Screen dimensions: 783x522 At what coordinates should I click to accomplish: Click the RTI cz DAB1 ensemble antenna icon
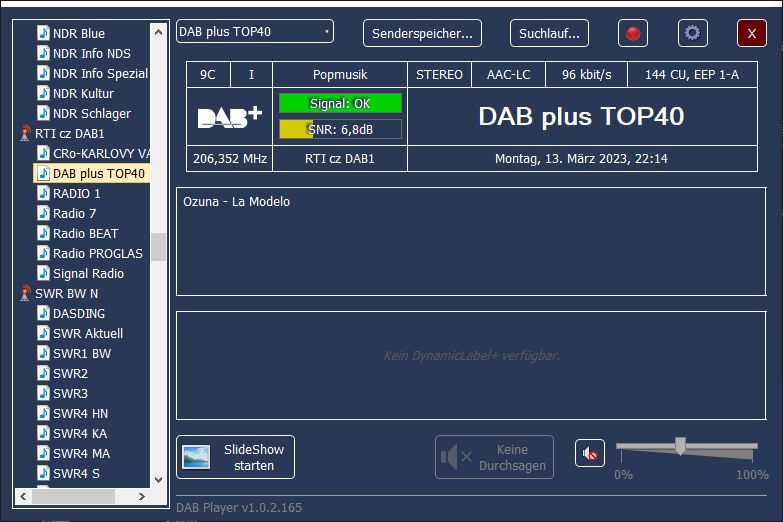pyautogui.click(x=26, y=134)
